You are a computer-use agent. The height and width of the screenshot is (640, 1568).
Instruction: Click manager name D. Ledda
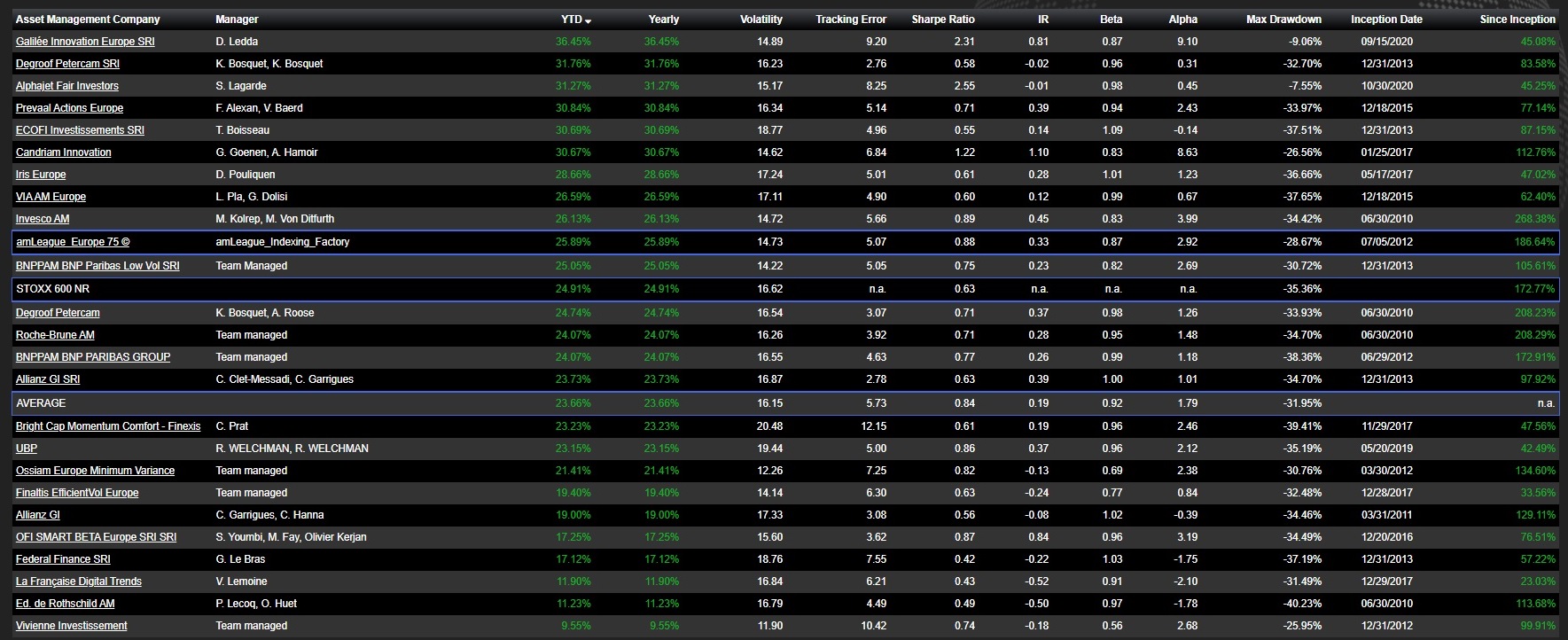click(237, 42)
